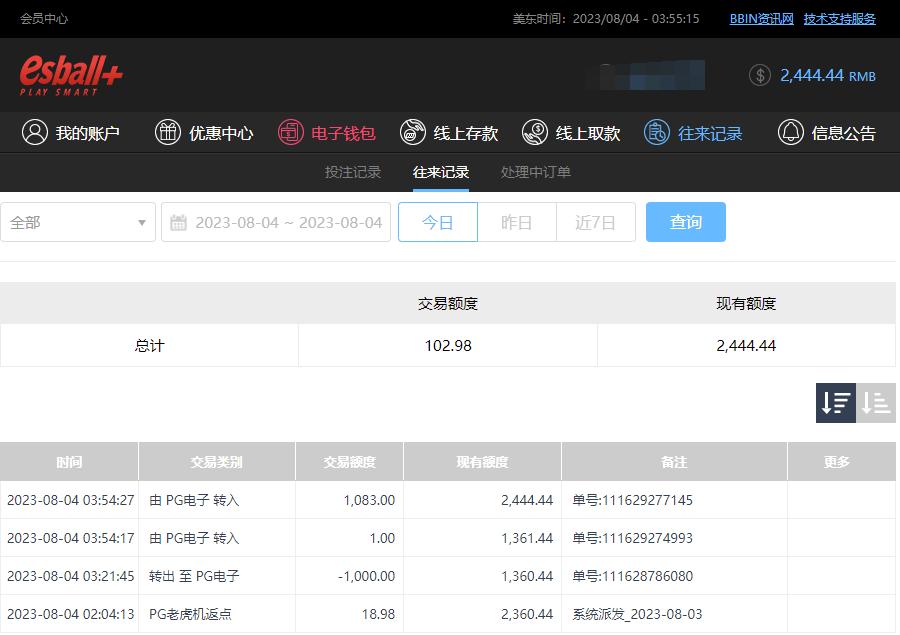Screen dimensions: 900x635
Task: Click the 交易额度 column header in records table
Action: (x=350, y=462)
